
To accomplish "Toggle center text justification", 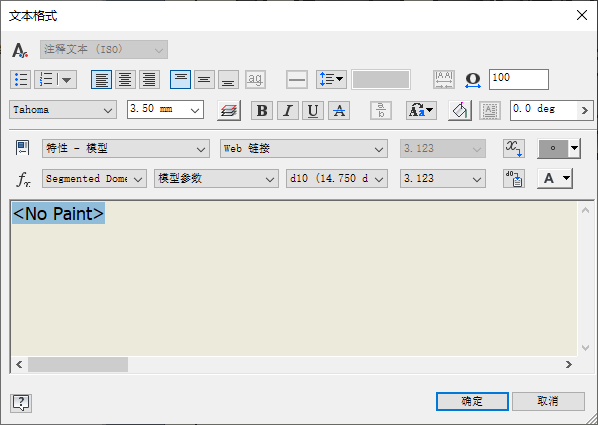I will 125,79.
